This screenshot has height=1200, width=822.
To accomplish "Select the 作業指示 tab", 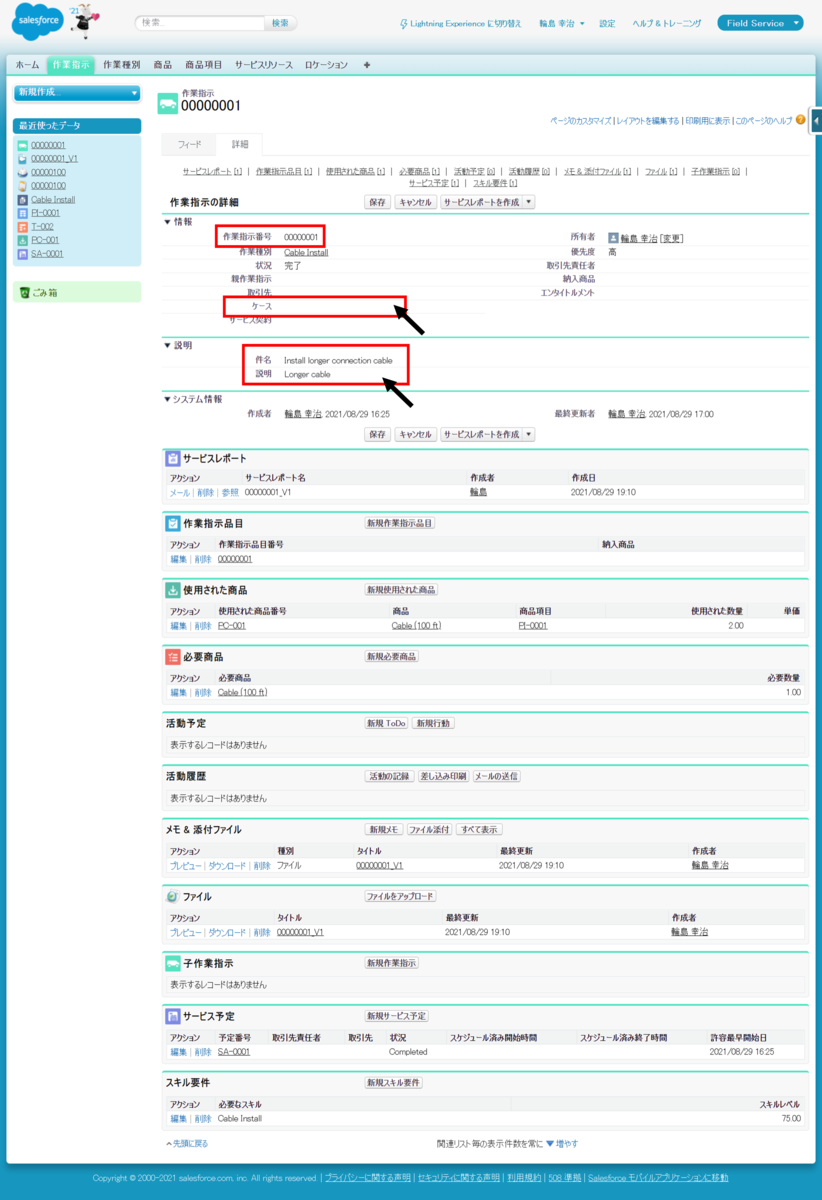I will 71,65.
